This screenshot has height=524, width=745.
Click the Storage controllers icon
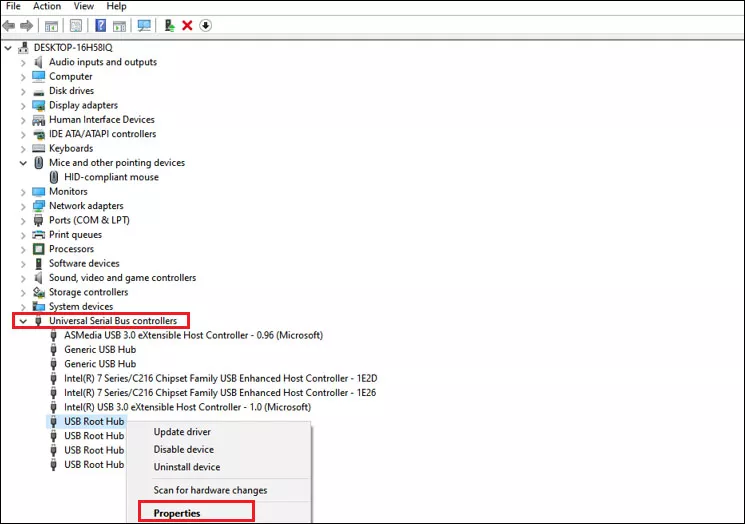pyautogui.click(x=38, y=292)
